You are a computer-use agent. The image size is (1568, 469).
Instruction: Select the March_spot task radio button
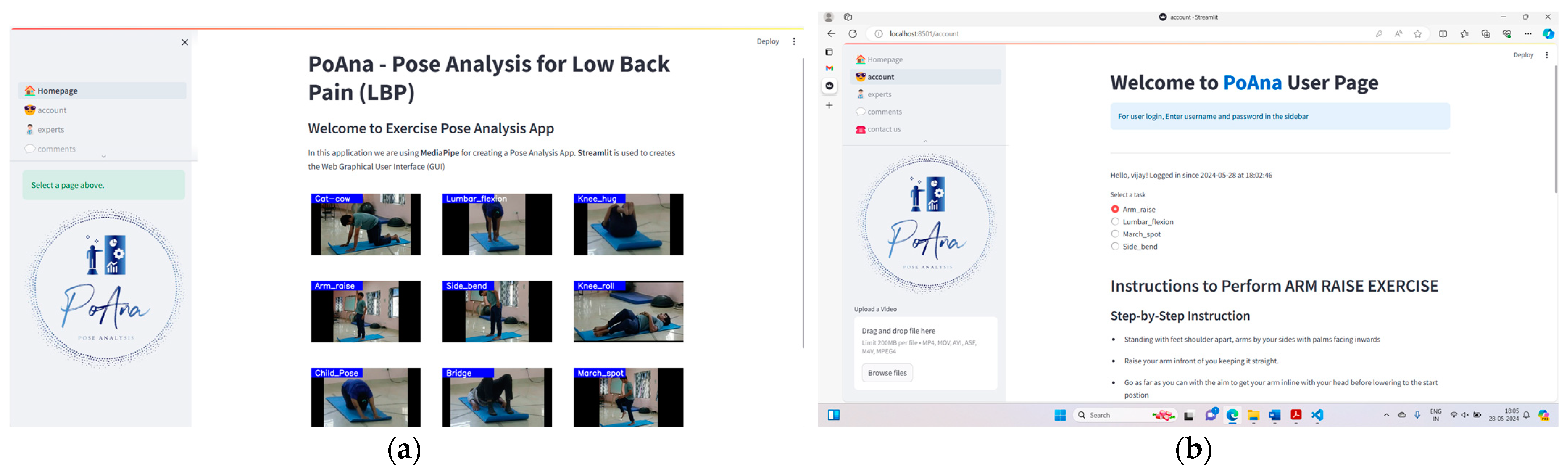[x=1115, y=234]
